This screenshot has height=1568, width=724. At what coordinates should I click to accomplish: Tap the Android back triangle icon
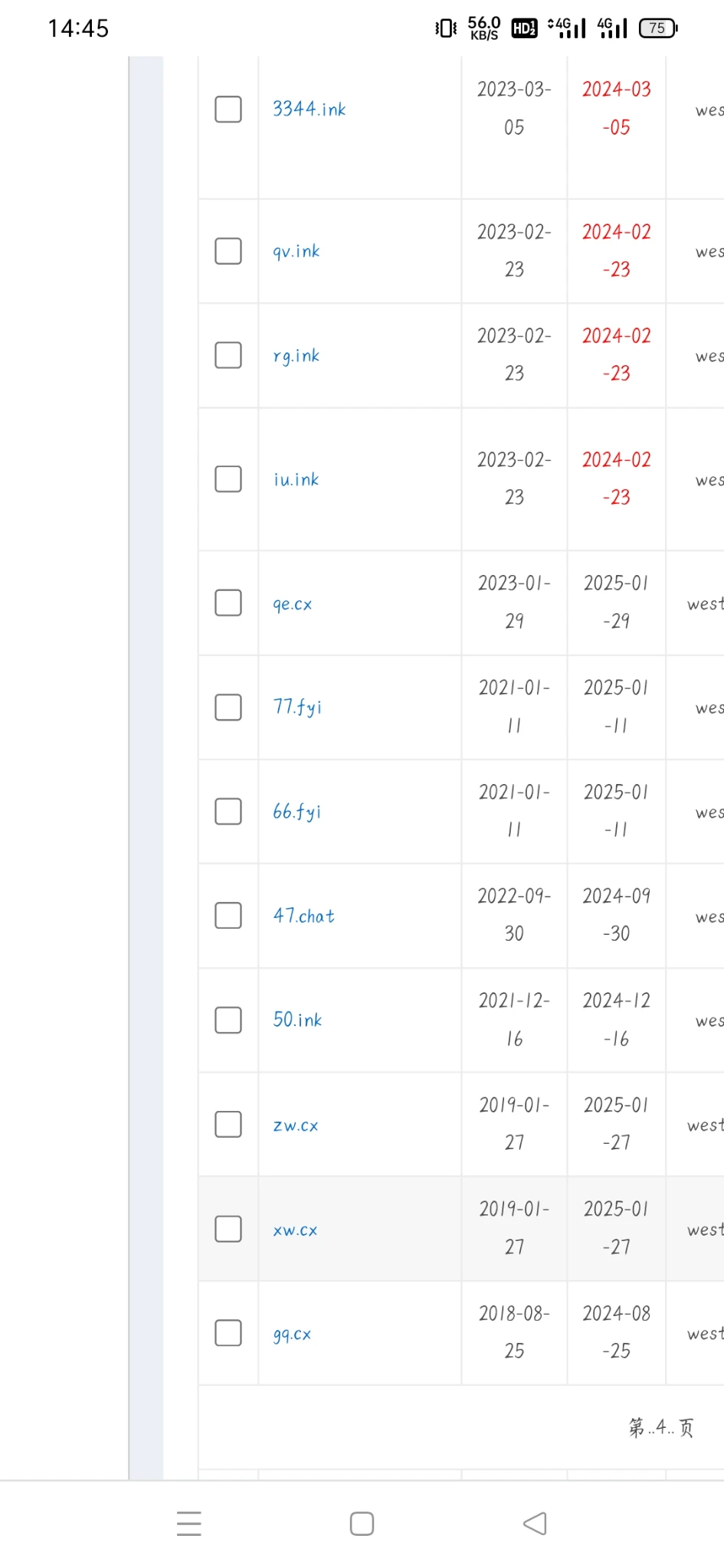pos(535,1524)
